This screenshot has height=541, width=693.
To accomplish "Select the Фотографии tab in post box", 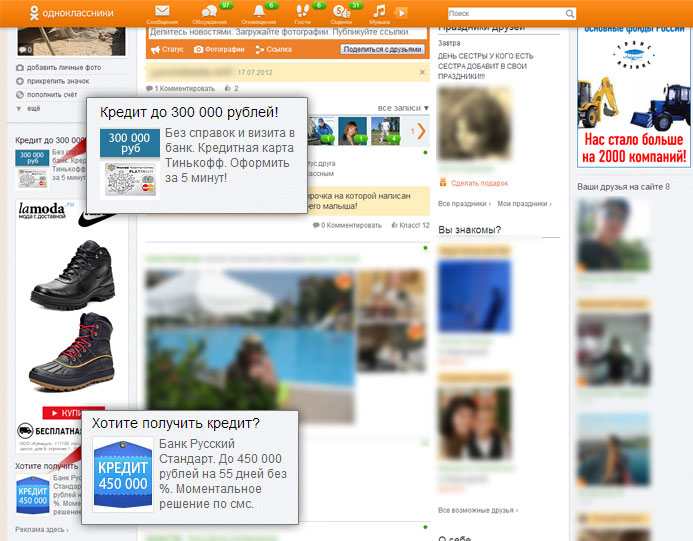I will click(x=219, y=50).
